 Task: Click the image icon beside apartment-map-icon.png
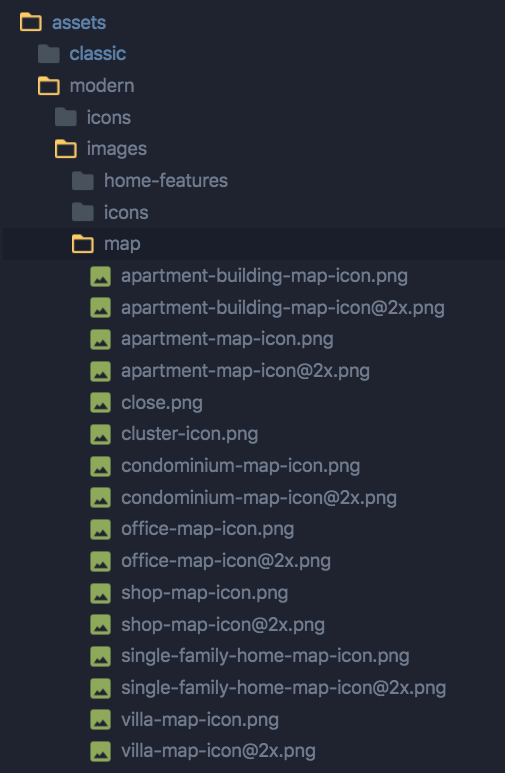(100, 340)
